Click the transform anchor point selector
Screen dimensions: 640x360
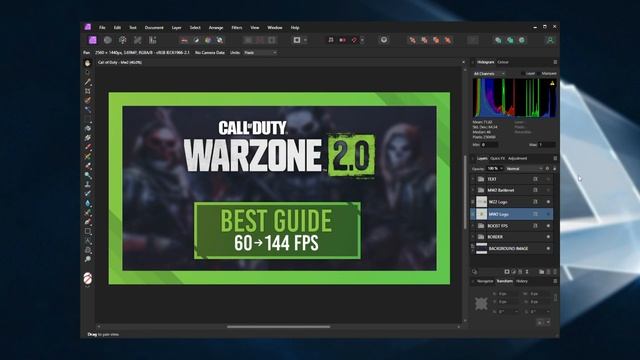(481, 303)
